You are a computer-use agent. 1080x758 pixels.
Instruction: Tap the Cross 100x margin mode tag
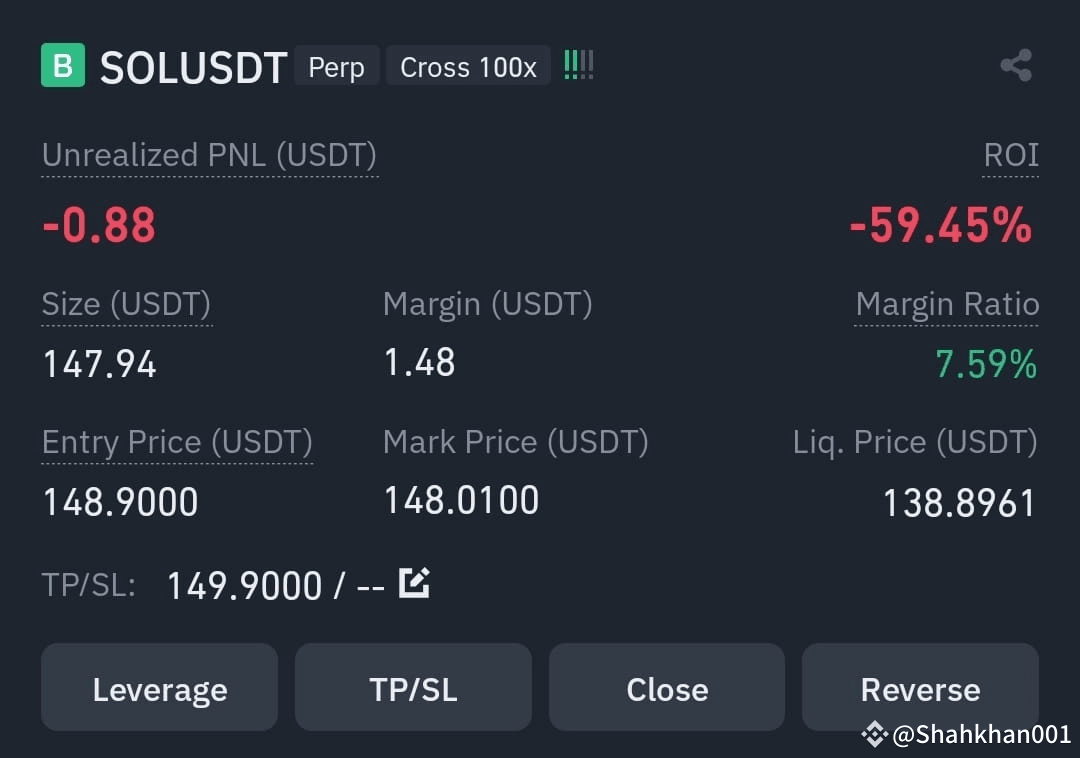tap(468, 67)
